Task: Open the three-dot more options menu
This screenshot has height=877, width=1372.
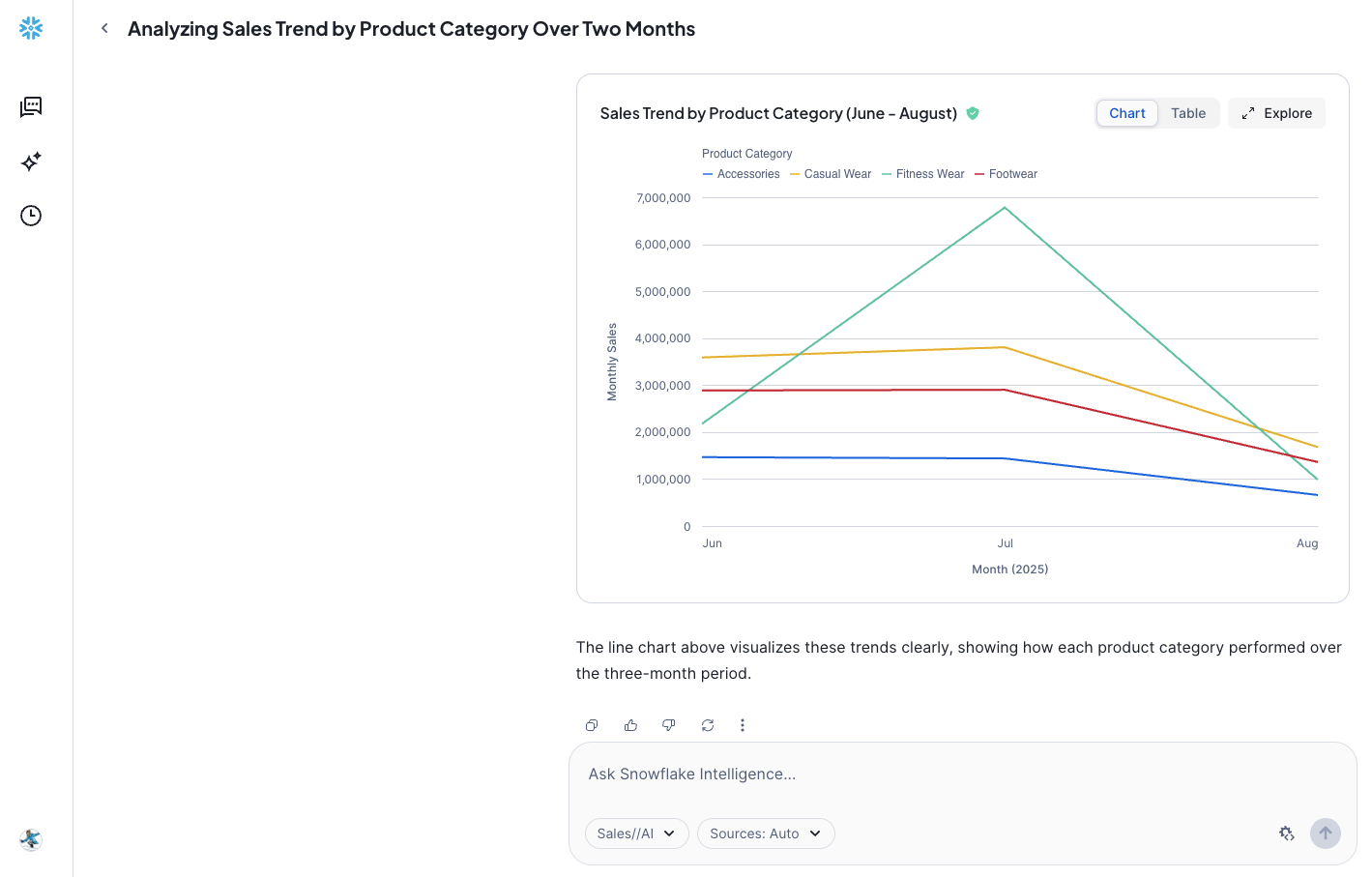Action: click(743, 725)
